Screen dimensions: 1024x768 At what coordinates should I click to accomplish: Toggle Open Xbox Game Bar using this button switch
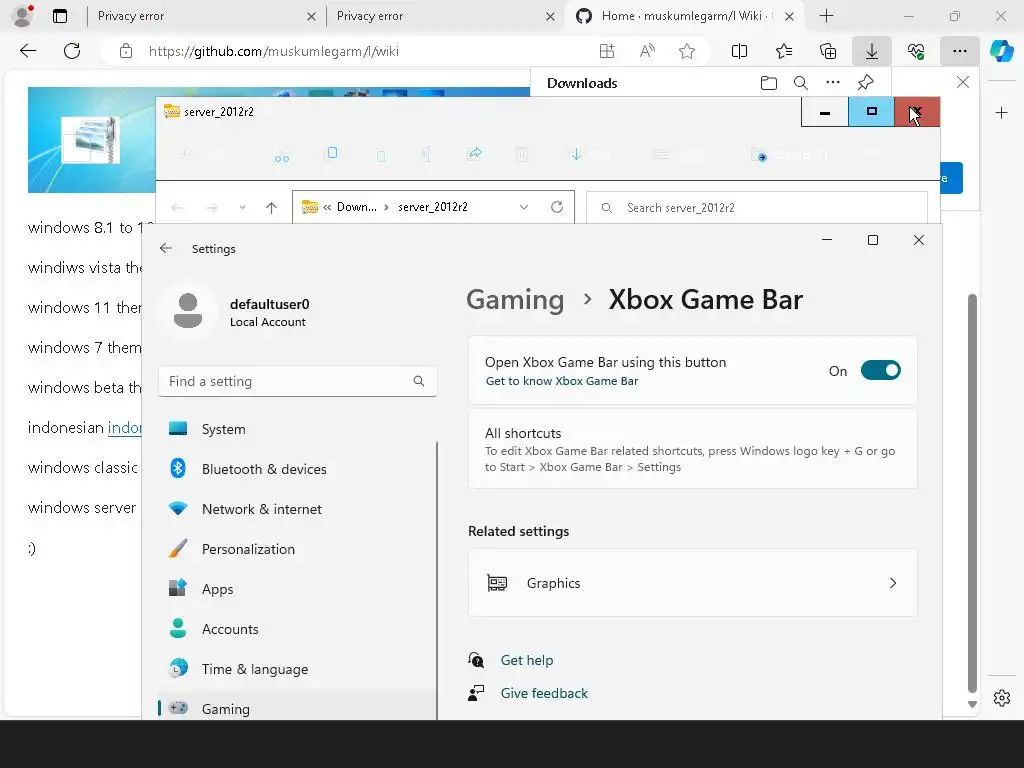click(x=880, y=370)
